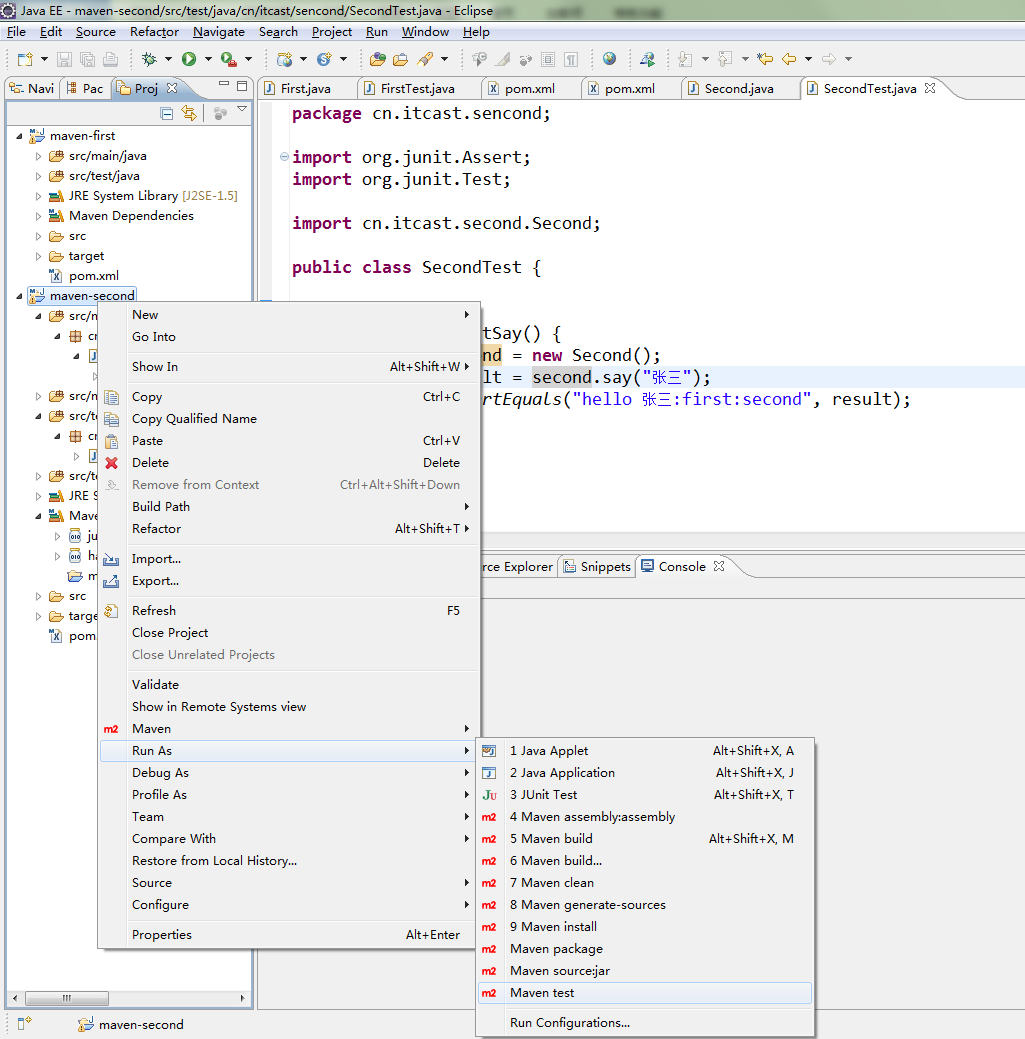Select pom.xml under maven-first project
1025x1039 pixels.
pos(93,276)
